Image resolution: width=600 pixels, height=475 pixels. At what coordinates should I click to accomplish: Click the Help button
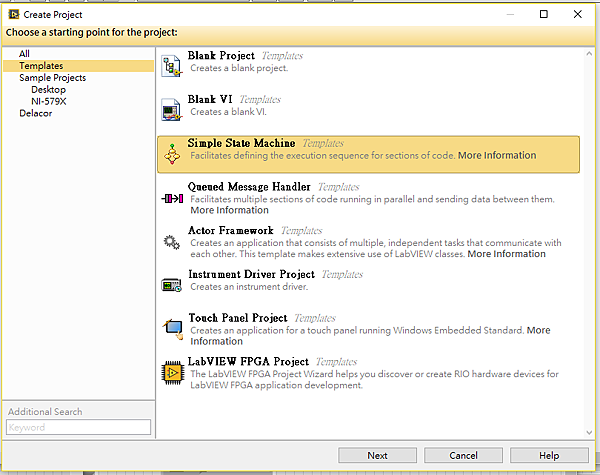549,455
